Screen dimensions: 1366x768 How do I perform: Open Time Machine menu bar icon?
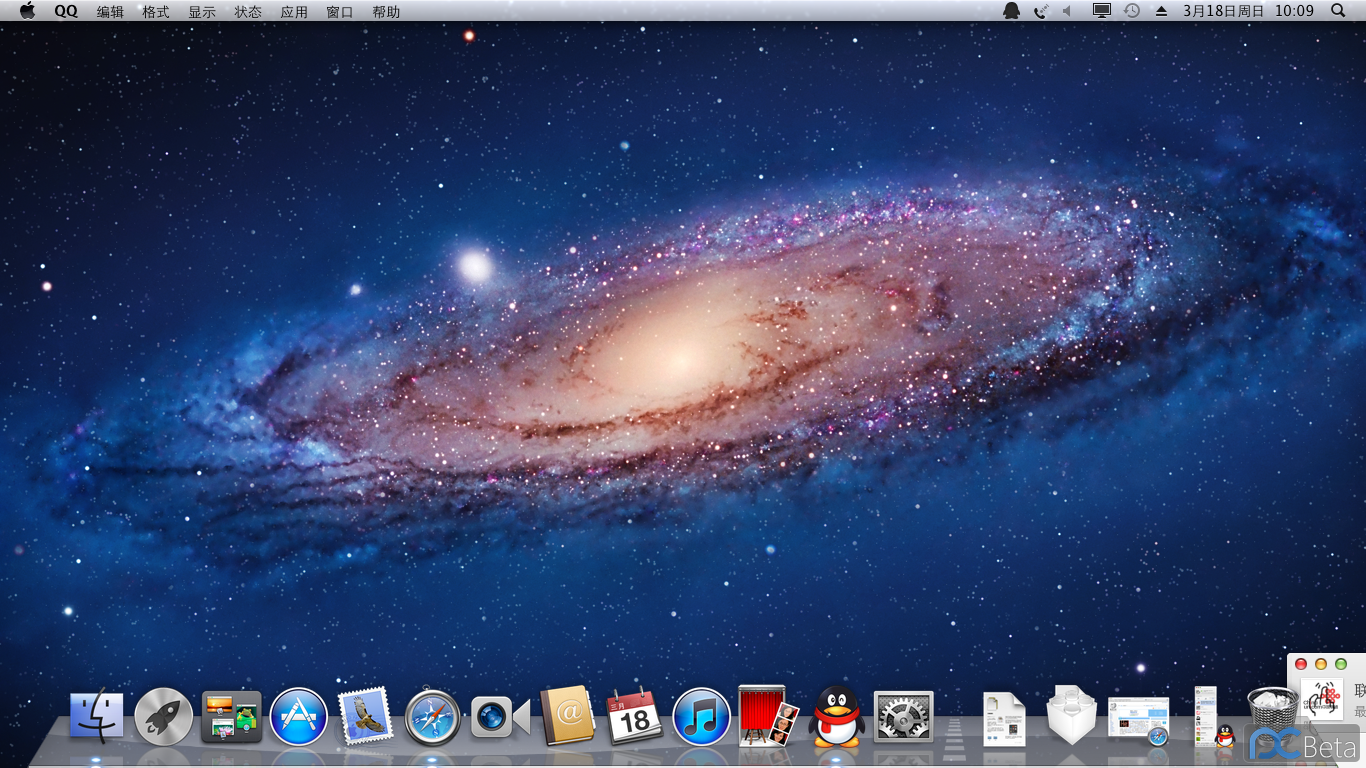(x=1132, y=11)
